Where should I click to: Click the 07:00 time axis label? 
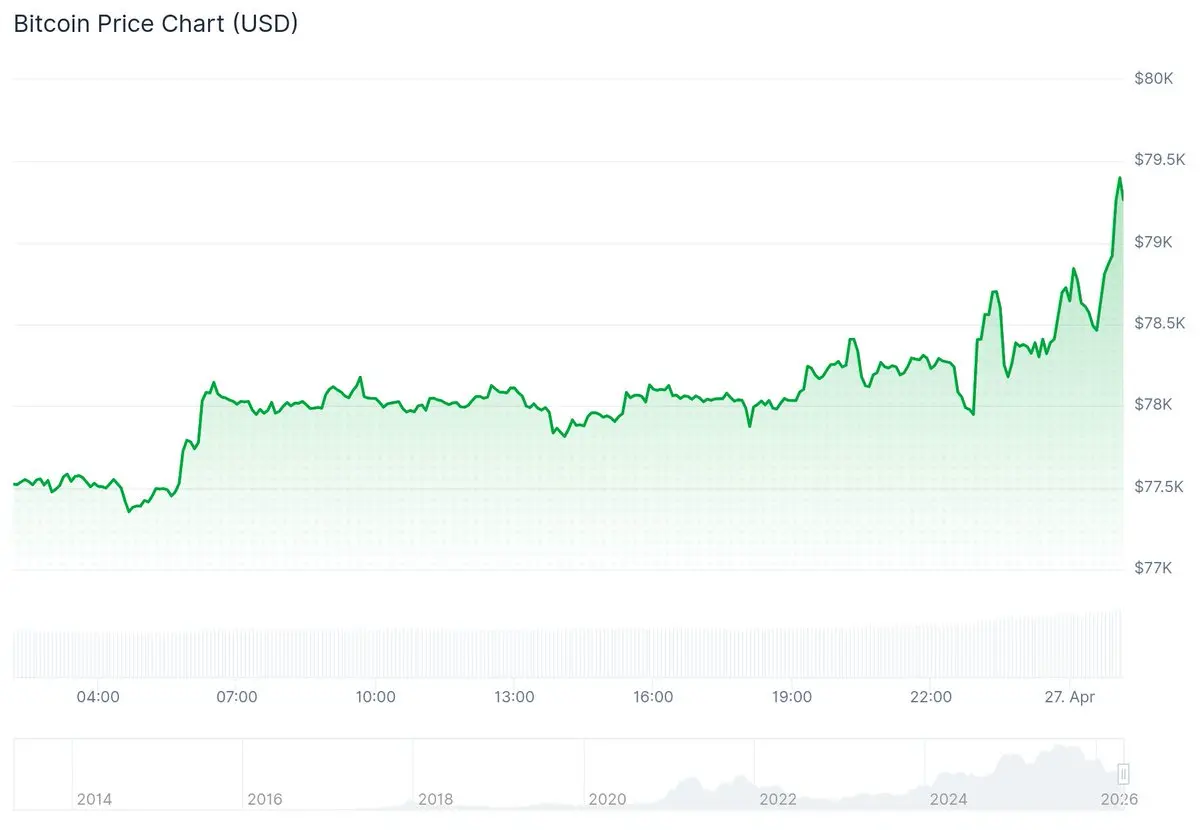coord(237,697)
